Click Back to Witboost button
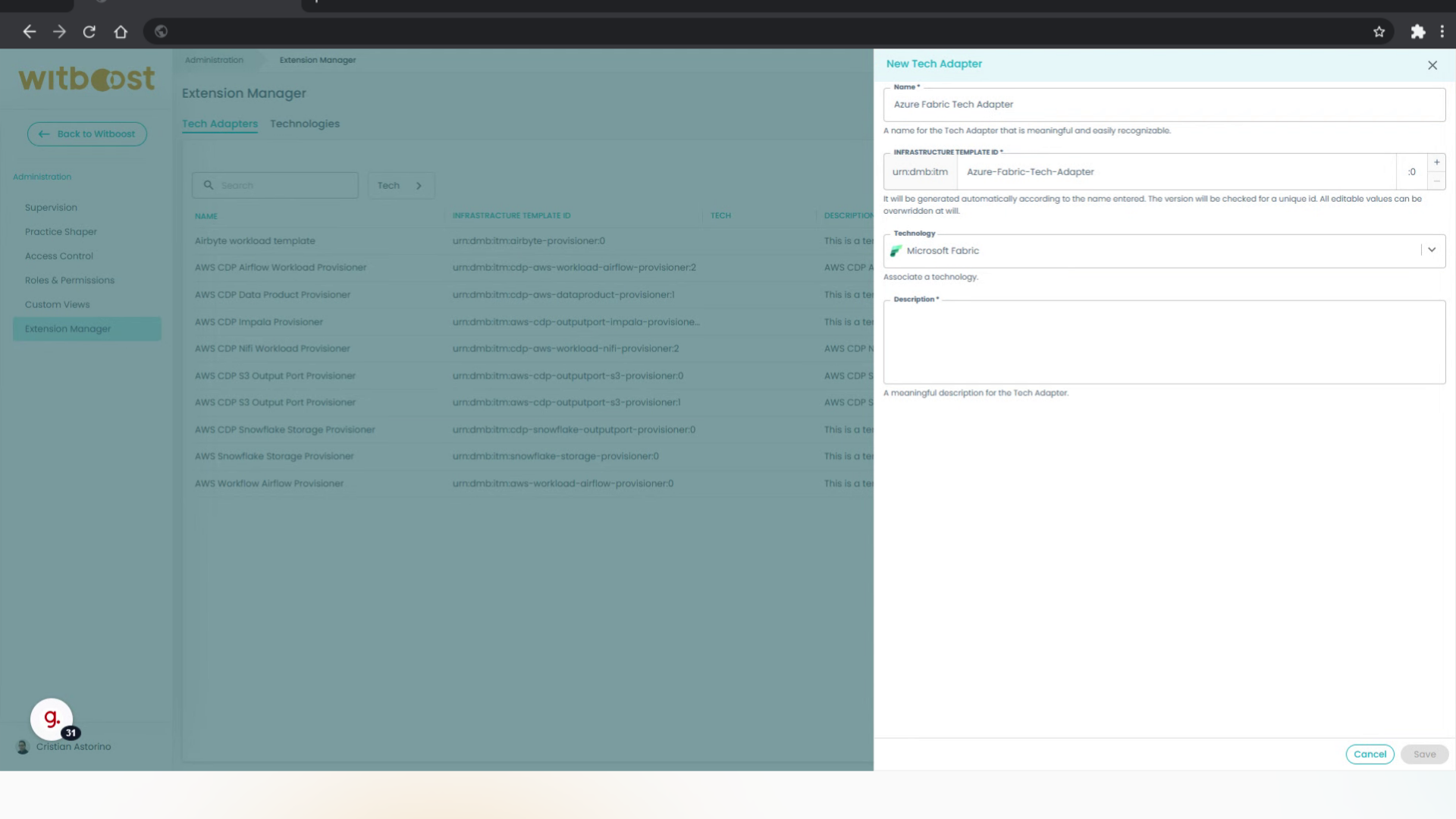Screen dimensions: 1456x819 pyautogui.click(x=87, y=134)
